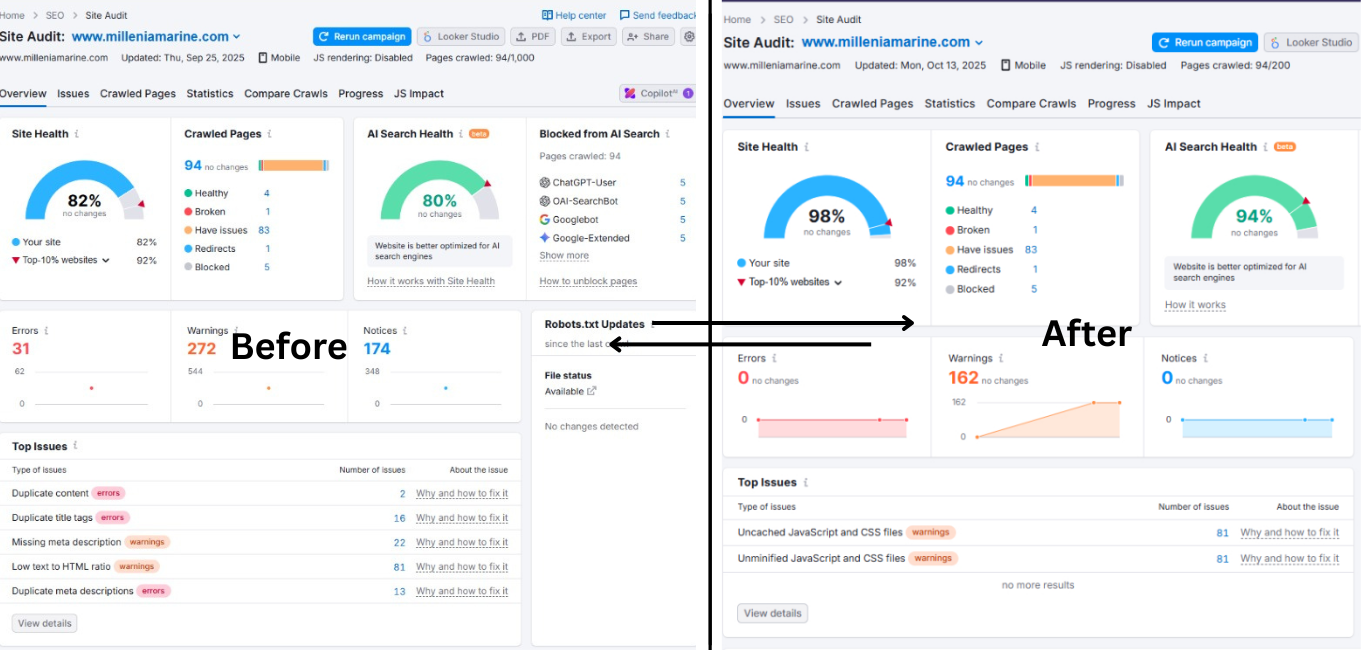This screenshot has height=650, width=1365.
Task: Open How to unblock pages link
Action: [588, 281]
